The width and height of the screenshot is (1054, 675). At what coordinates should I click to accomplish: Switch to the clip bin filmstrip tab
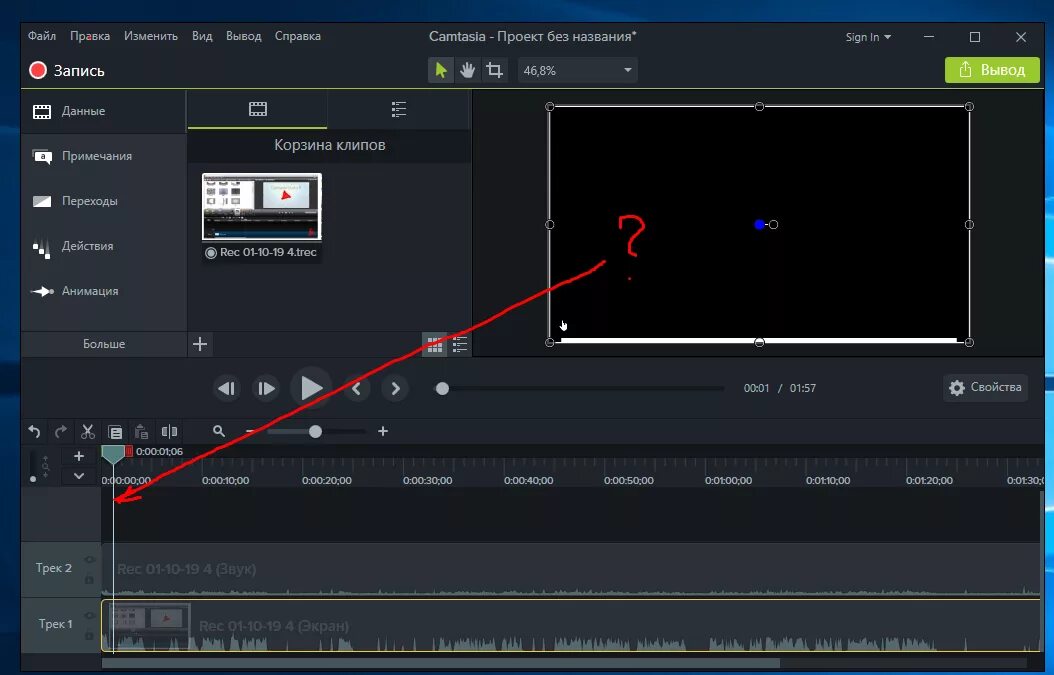[257, 109]
